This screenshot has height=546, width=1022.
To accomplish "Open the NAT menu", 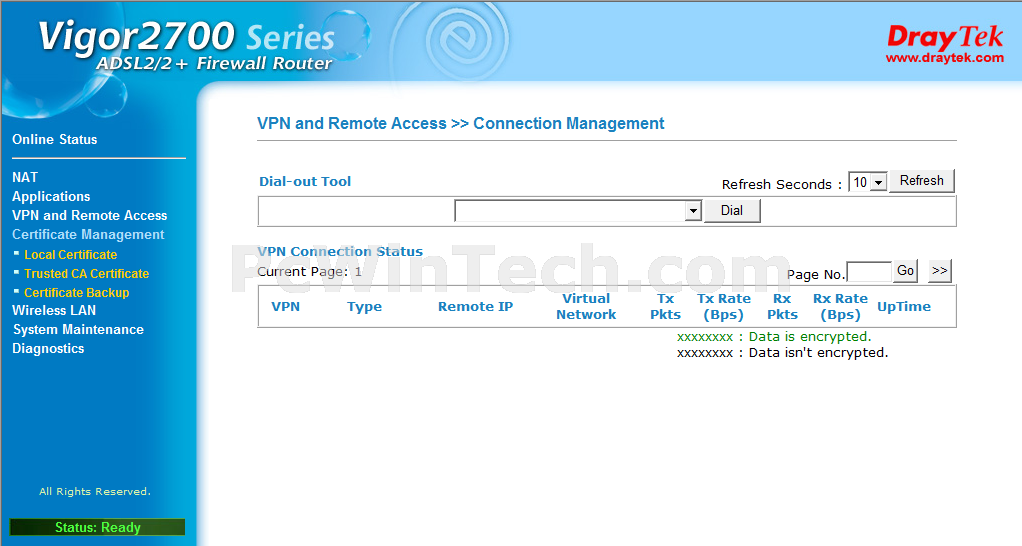I will pos(25,177).
